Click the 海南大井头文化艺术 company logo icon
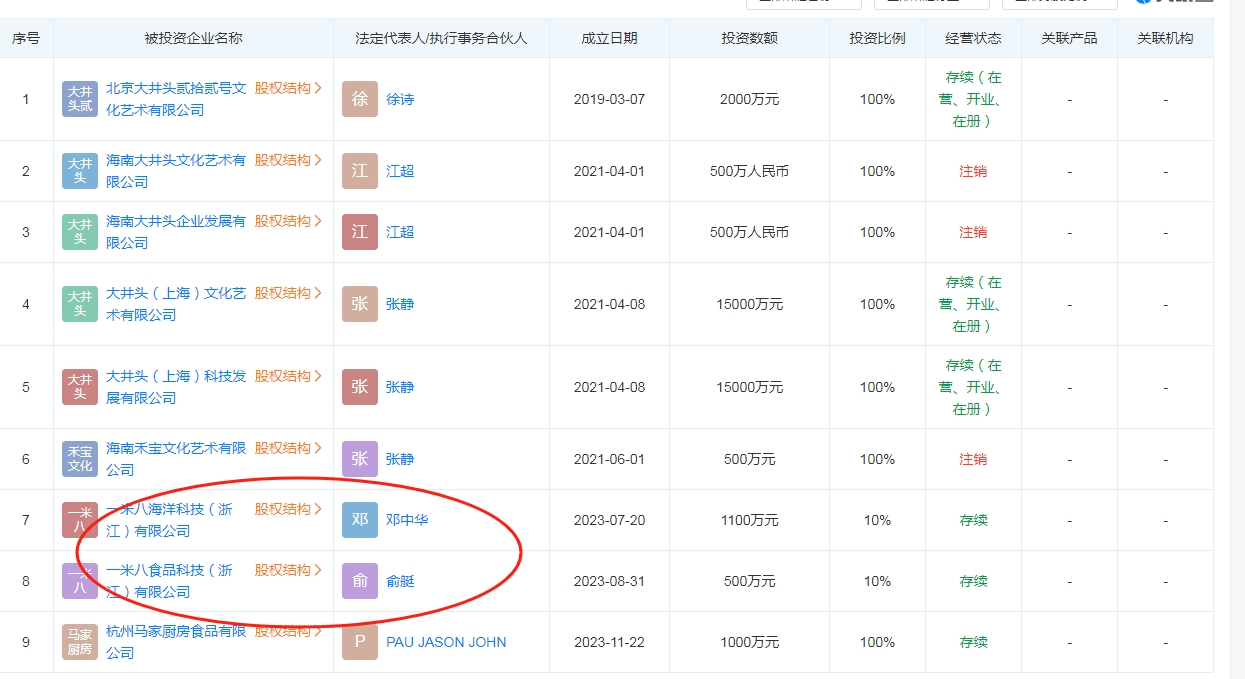 (x=80, y=171)
